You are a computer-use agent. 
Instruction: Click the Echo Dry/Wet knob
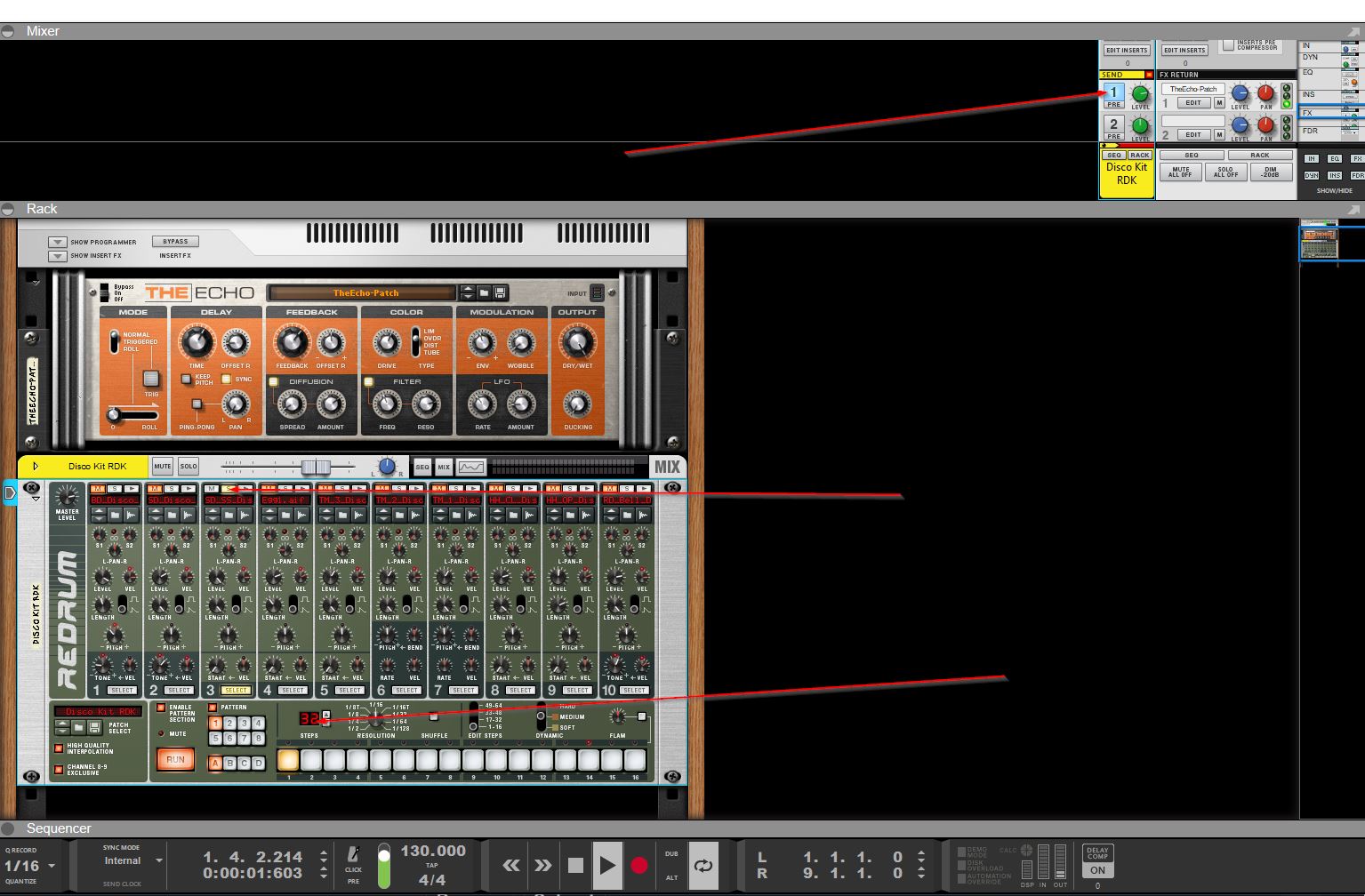pyautogui.click(x=577, y=343)
